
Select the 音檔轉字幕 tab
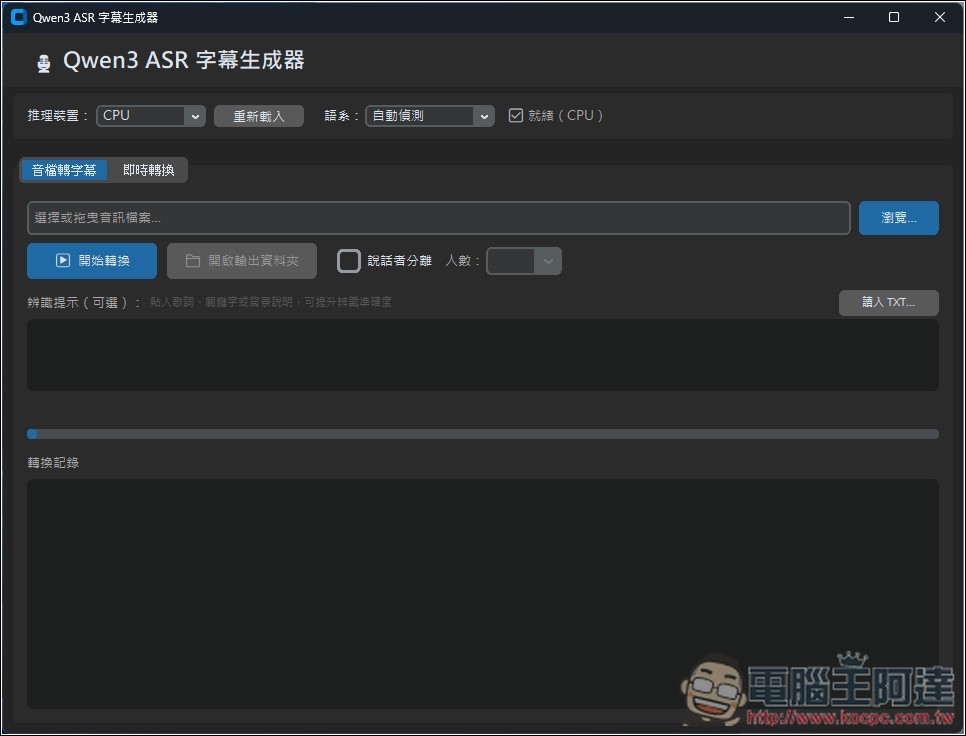pos(63,169)
